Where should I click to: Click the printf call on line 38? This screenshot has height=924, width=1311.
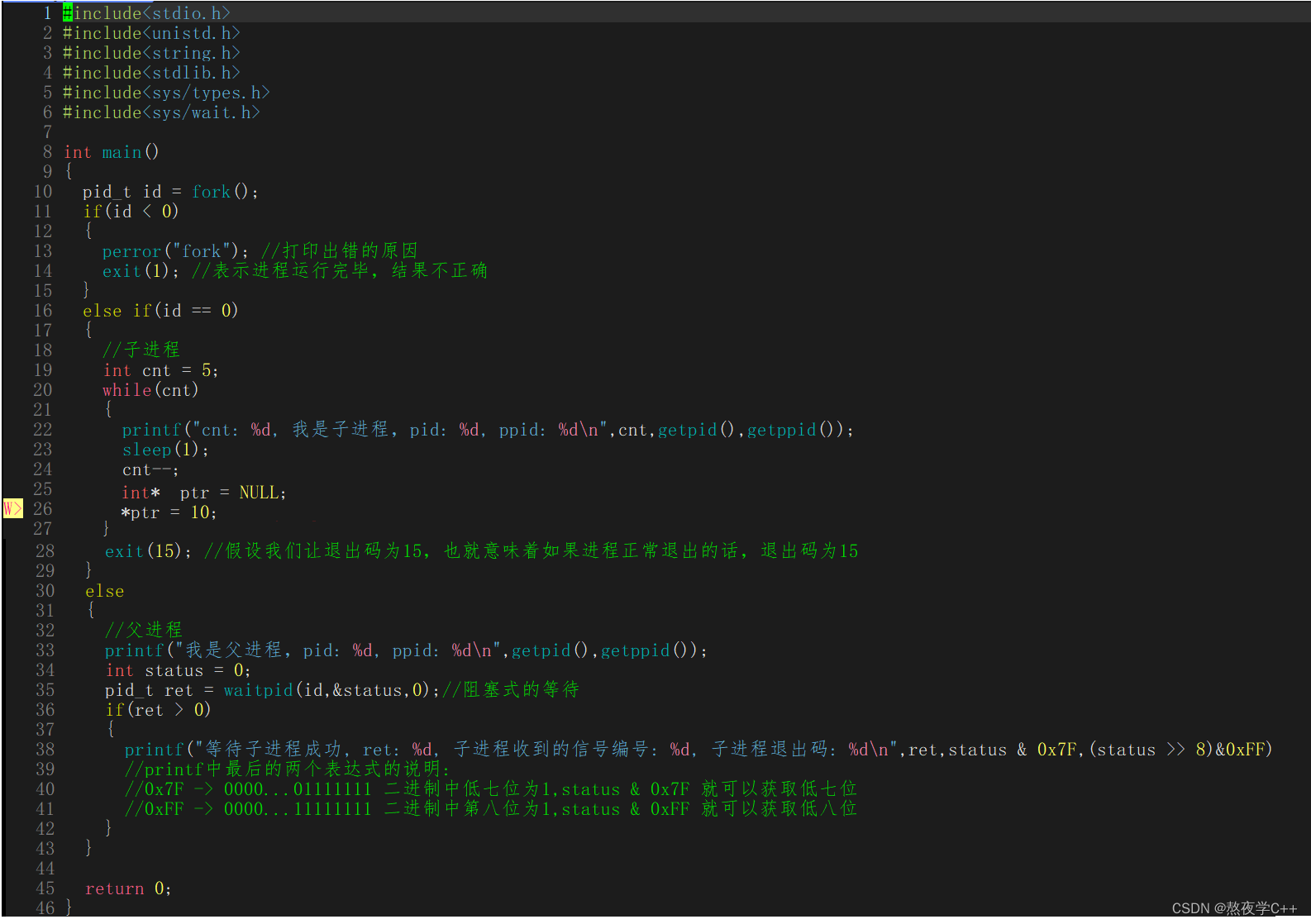pyautogui.click(x=698, y=750)
